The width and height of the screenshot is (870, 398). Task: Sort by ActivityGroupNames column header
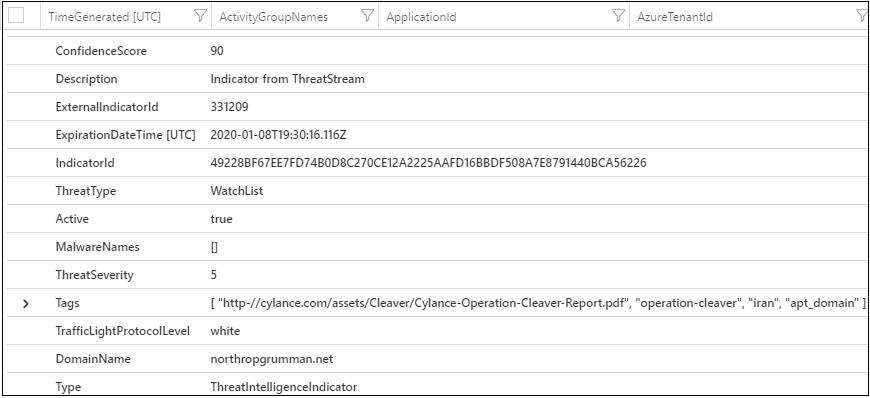tap(274, 17)
